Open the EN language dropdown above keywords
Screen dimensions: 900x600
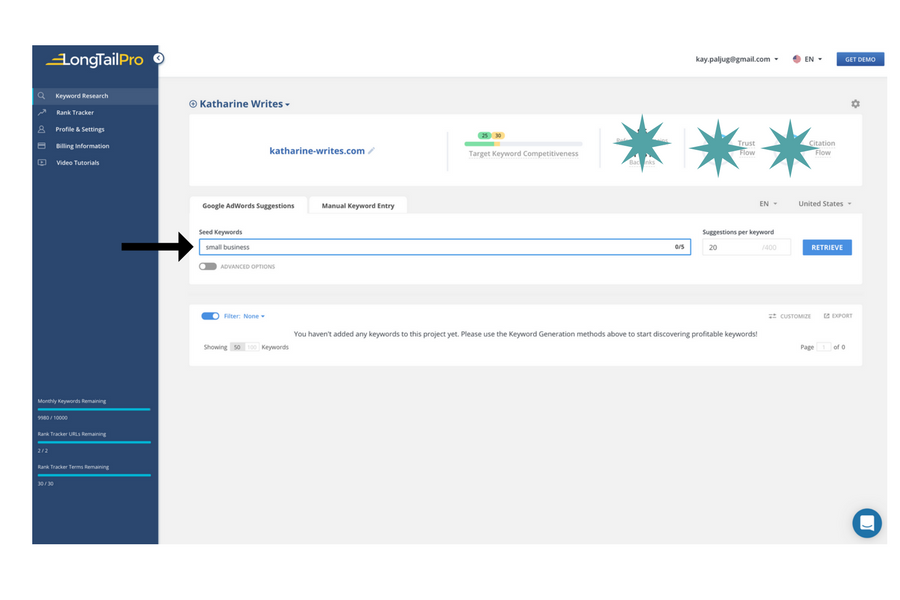pyautogui.click(x=768, y=204)
